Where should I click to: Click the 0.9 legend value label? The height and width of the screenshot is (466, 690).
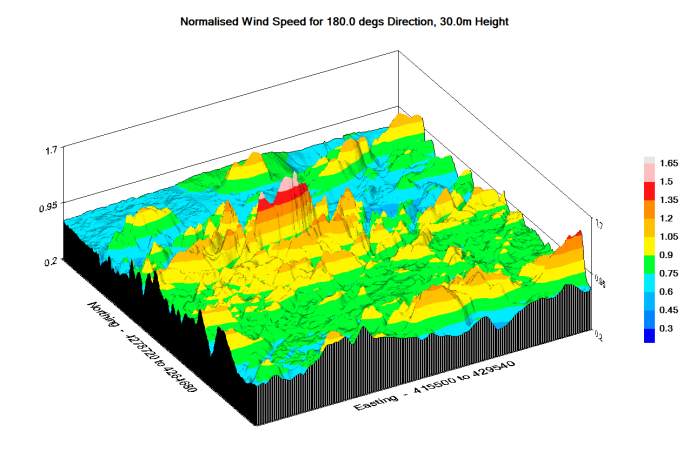click(668, 254)
